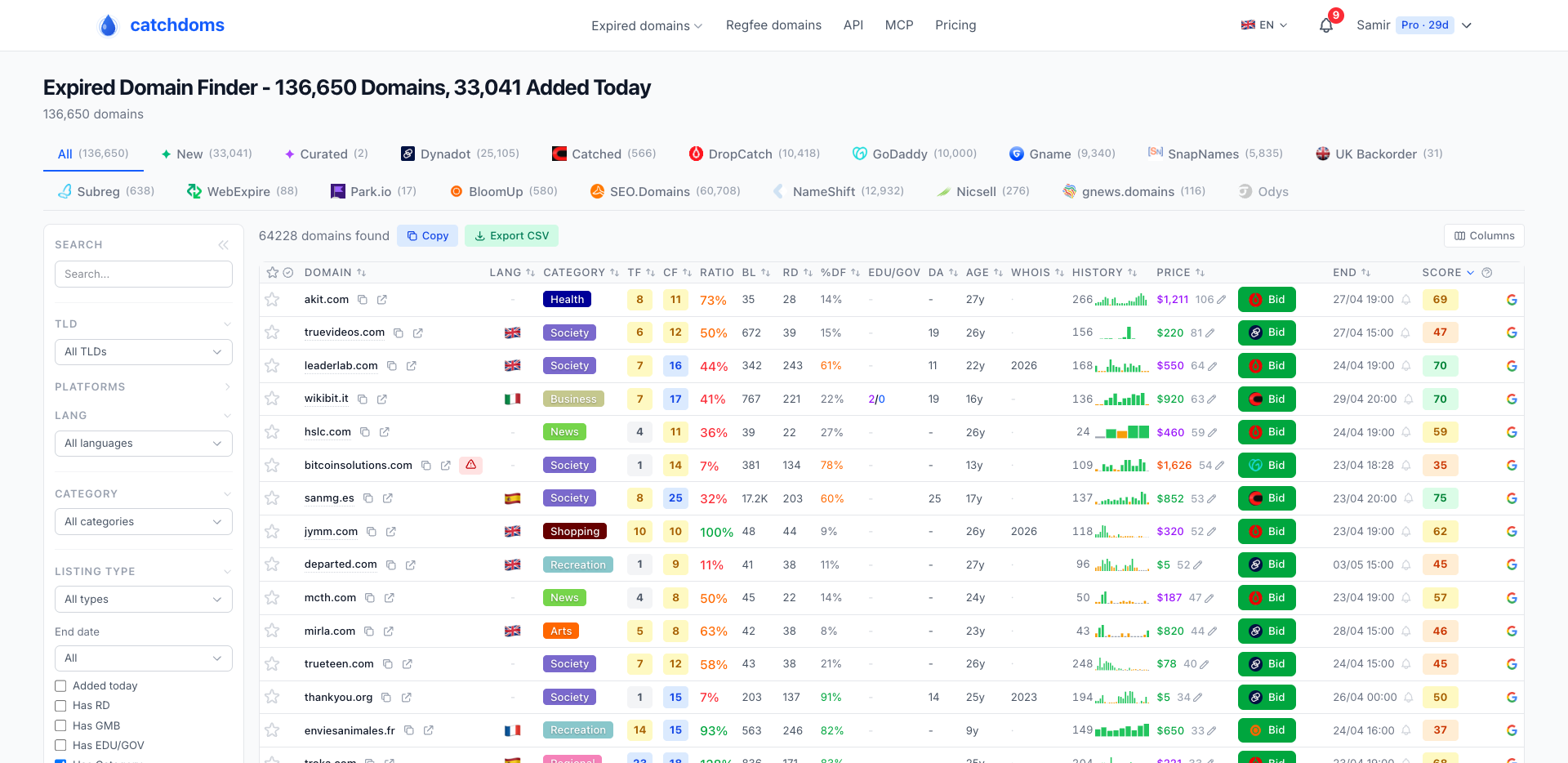Star the trueteen.com domain

tap(272, 664)
